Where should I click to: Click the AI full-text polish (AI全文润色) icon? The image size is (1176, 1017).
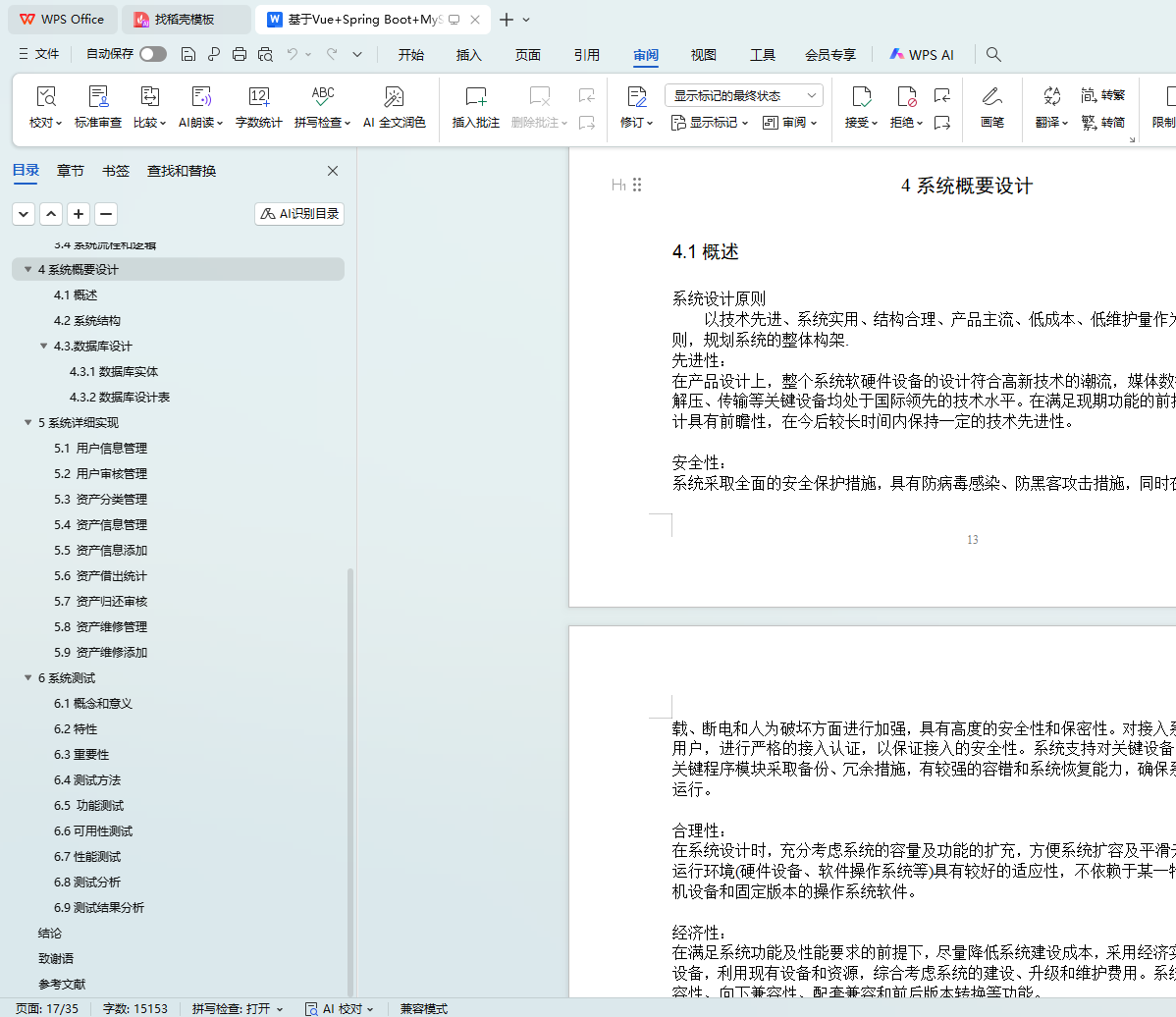coord(394,97)
